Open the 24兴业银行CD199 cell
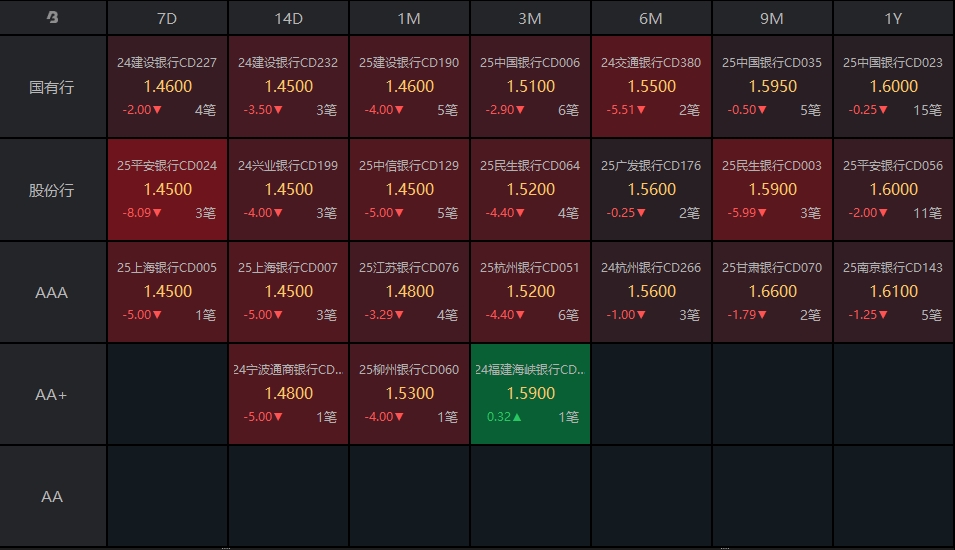This screenshot has width=955, height=550. (288, 189)
